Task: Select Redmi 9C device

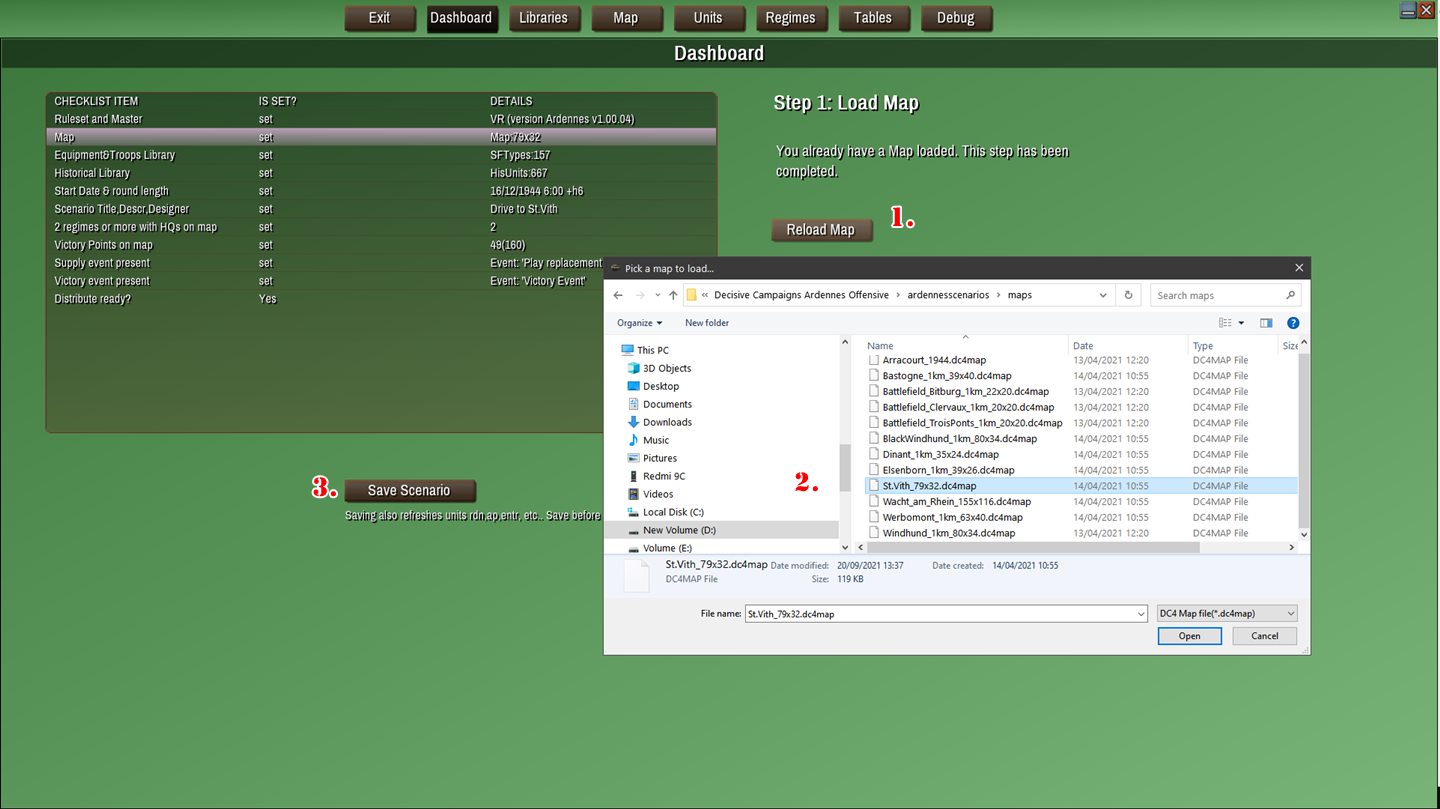Action: pos(664,476)
